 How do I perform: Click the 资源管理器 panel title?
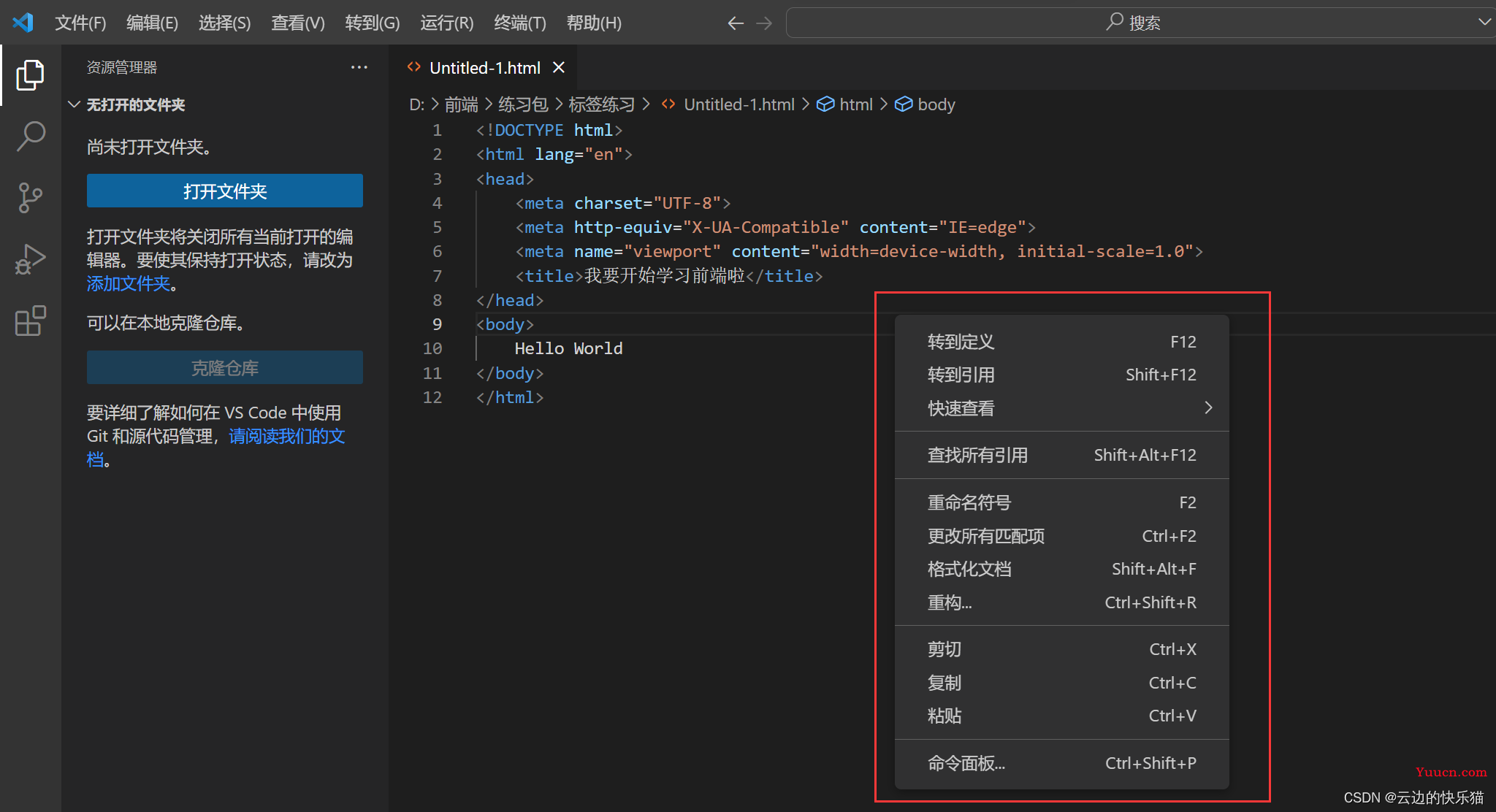[122, 67]
